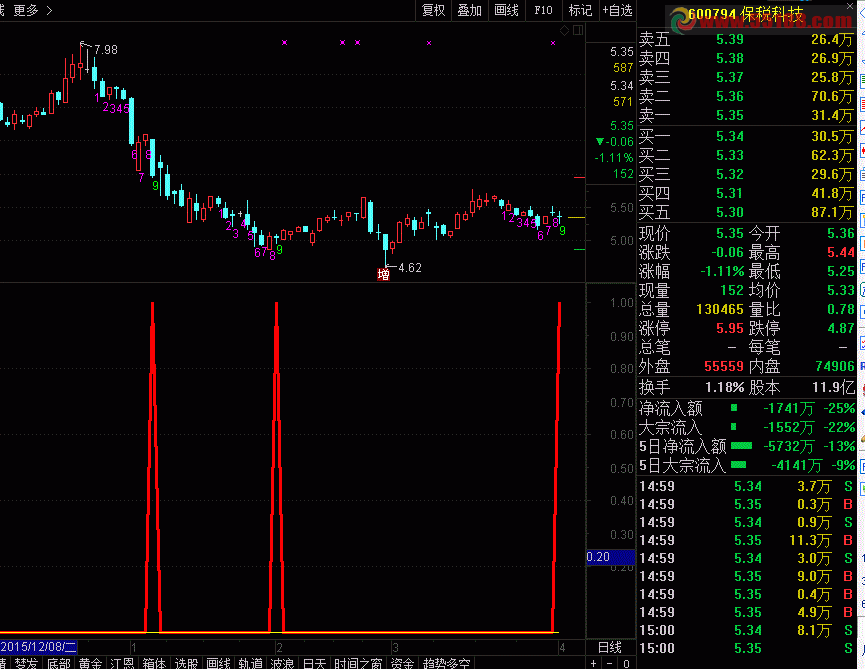Viewport: 865px width, 669px height.
Task: Click the 大宗流入 -1552万 row
Action: tap(746, 427)
